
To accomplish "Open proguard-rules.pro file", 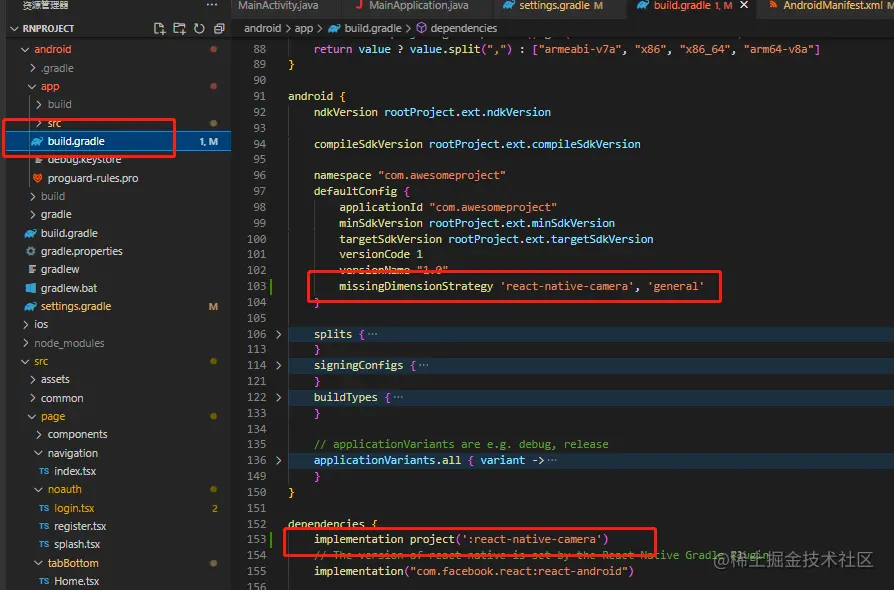I will click(x=92, y=178).
